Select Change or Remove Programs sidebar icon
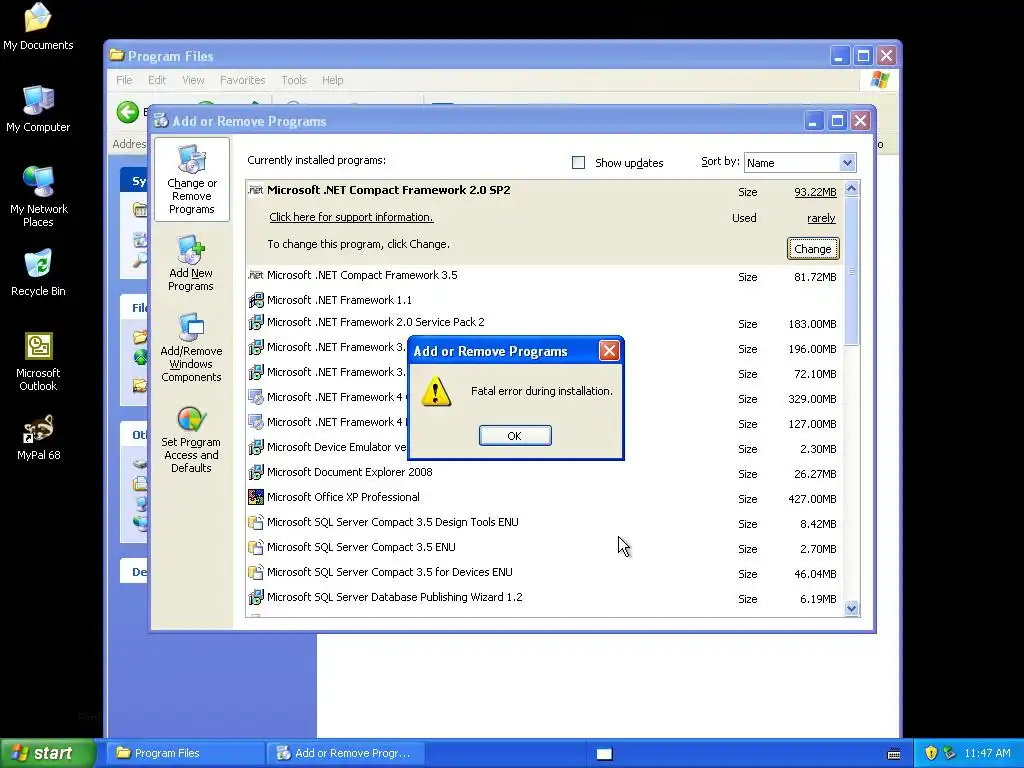The width and height of the screenshot is (1024, 768). 191,180
